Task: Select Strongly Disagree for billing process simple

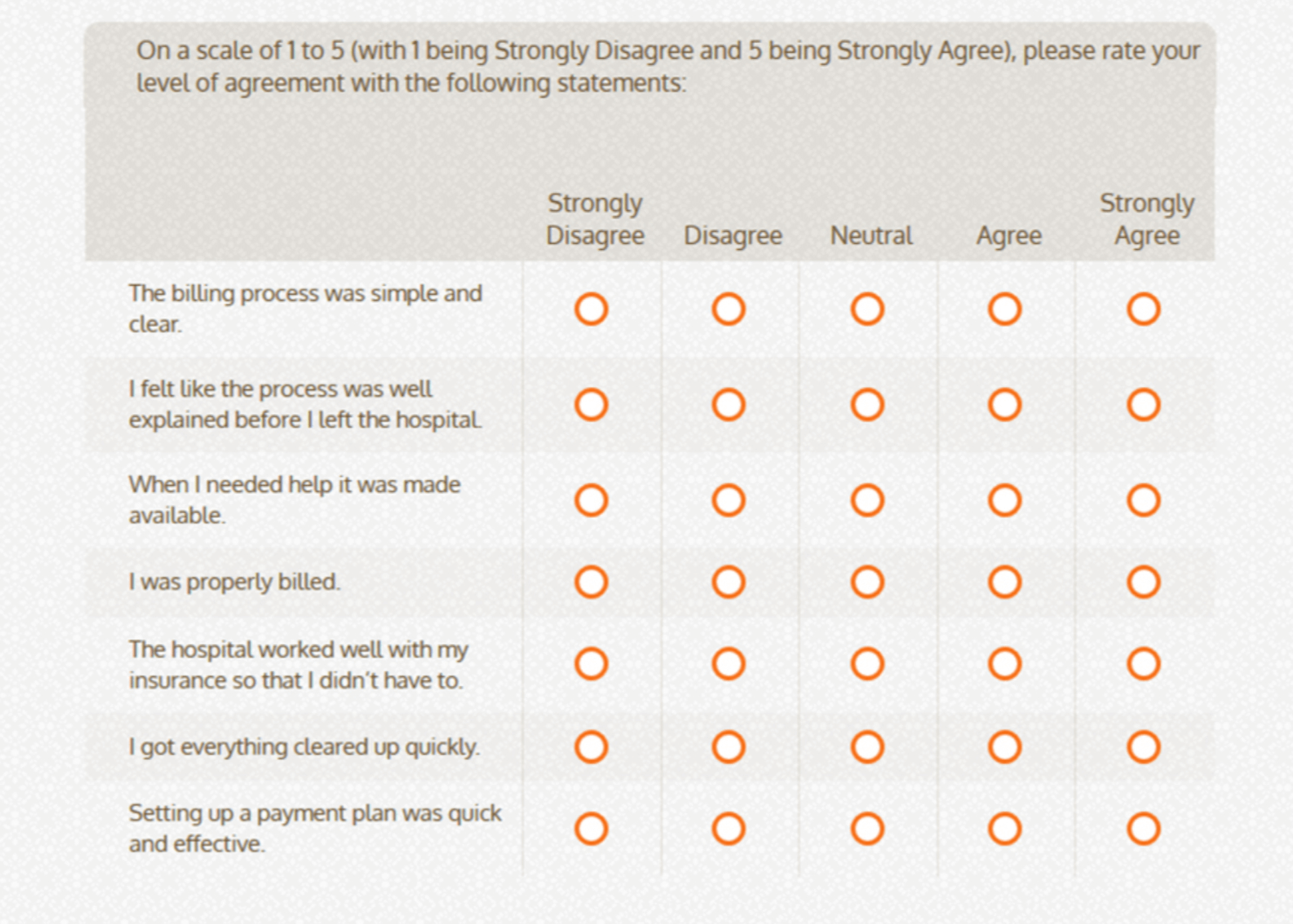Action: click(x=591, y=309)
